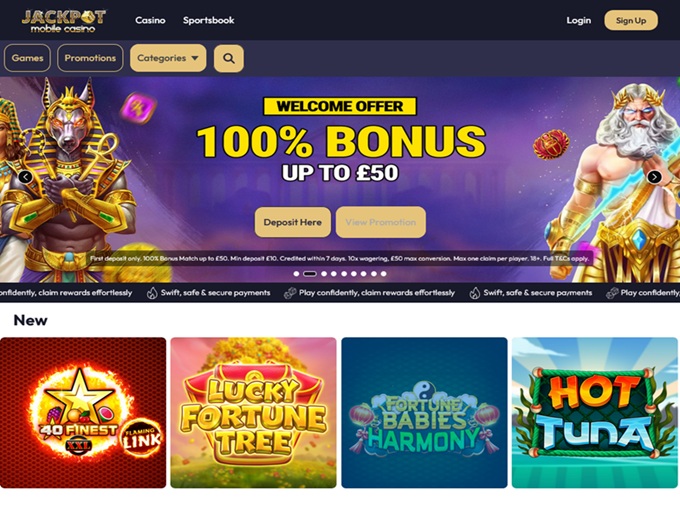This screenshot has width=680, height=511.
Task: Open the Promotions tab
Action: click(90, 58)
